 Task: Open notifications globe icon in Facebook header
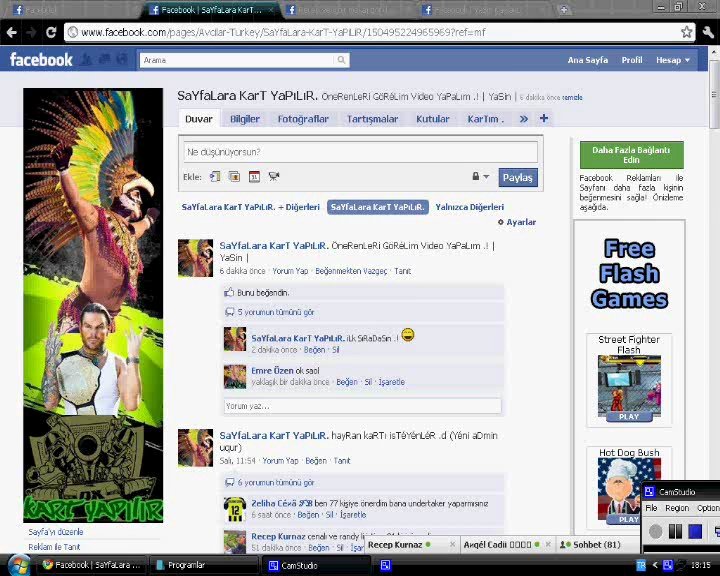122,59
